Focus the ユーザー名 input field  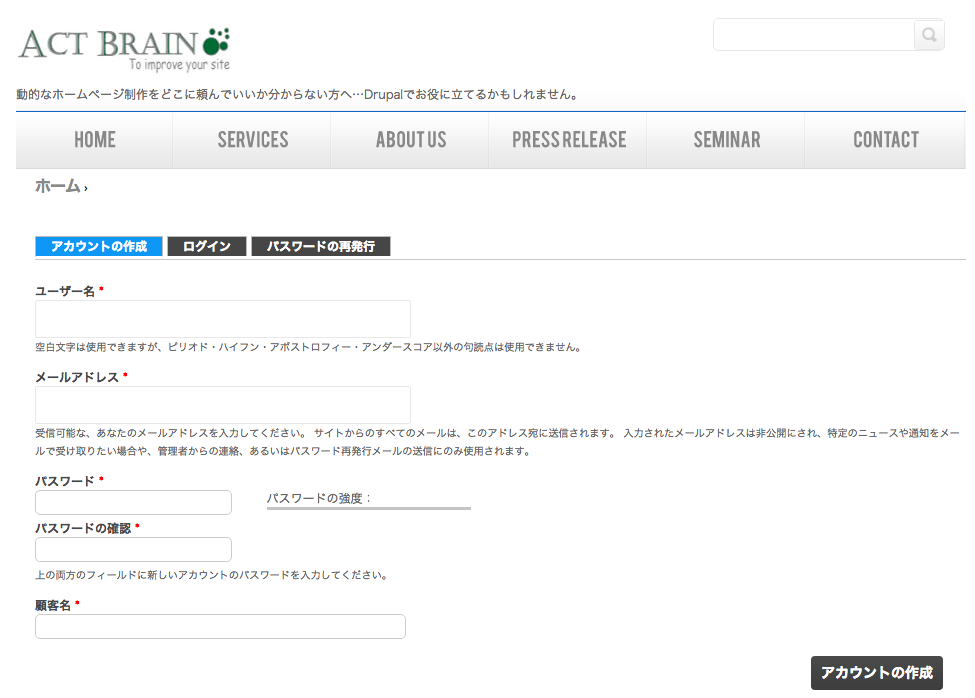[x=223, y=319]
